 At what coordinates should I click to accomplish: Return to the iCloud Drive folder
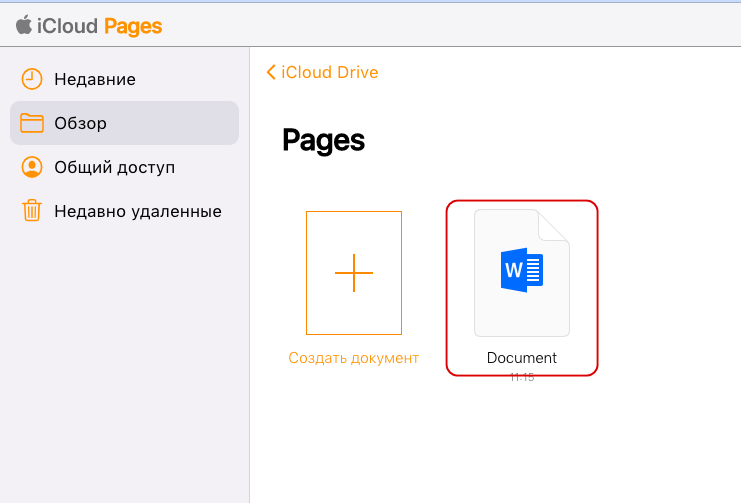tap(329, 72)
